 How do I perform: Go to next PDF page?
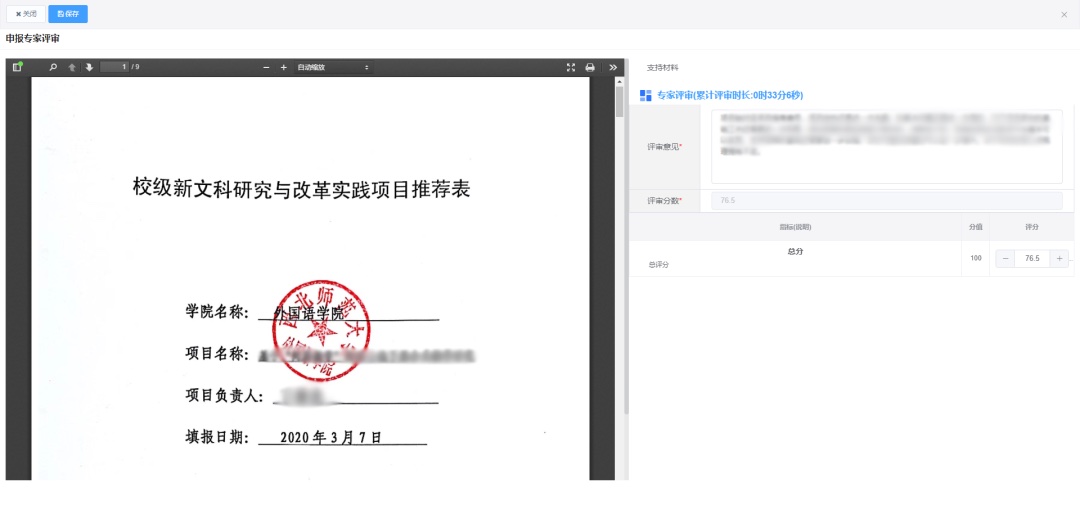pyautogui.click(x=89, y=67)
